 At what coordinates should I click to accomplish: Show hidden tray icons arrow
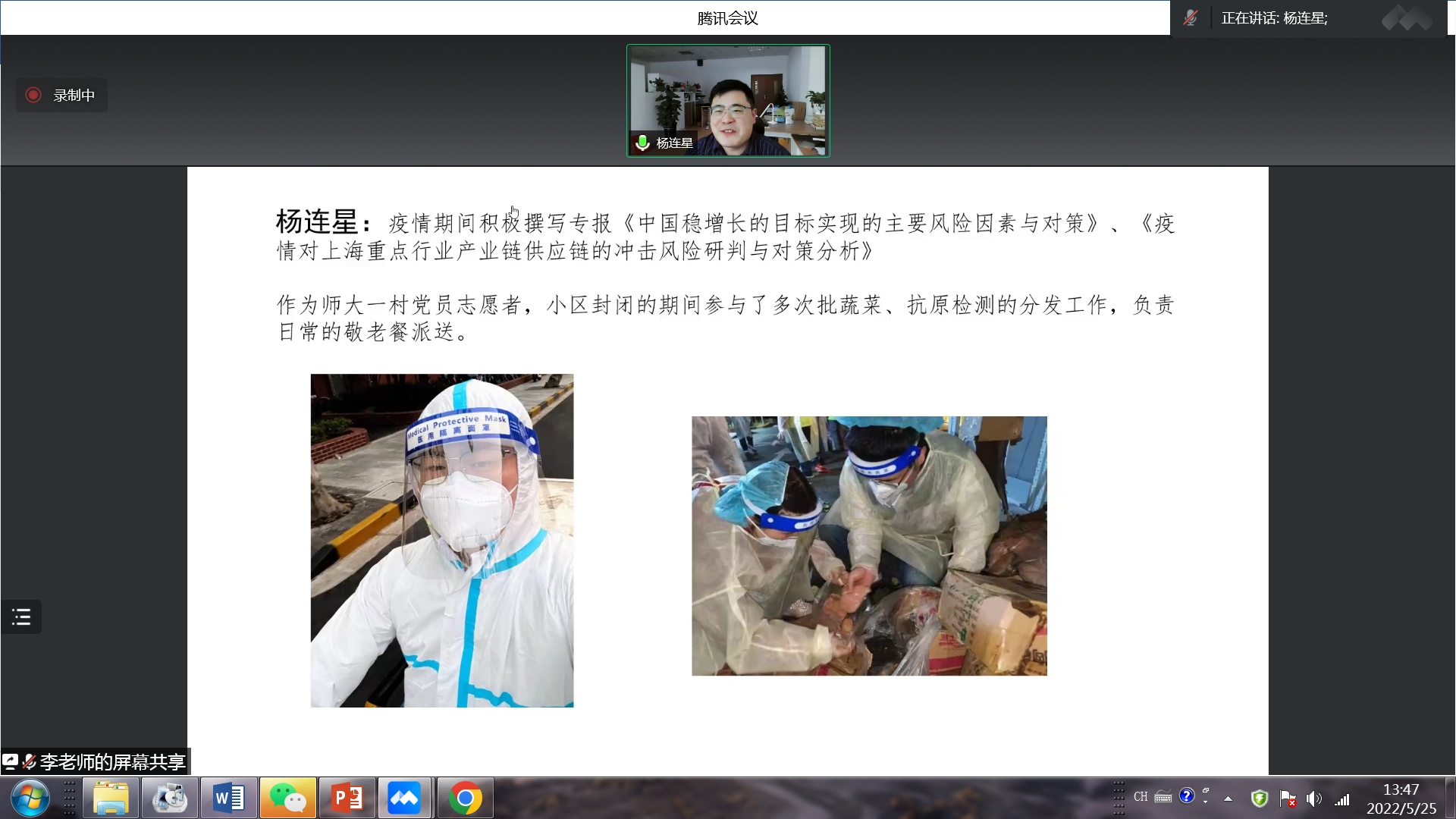[1228, 799]
